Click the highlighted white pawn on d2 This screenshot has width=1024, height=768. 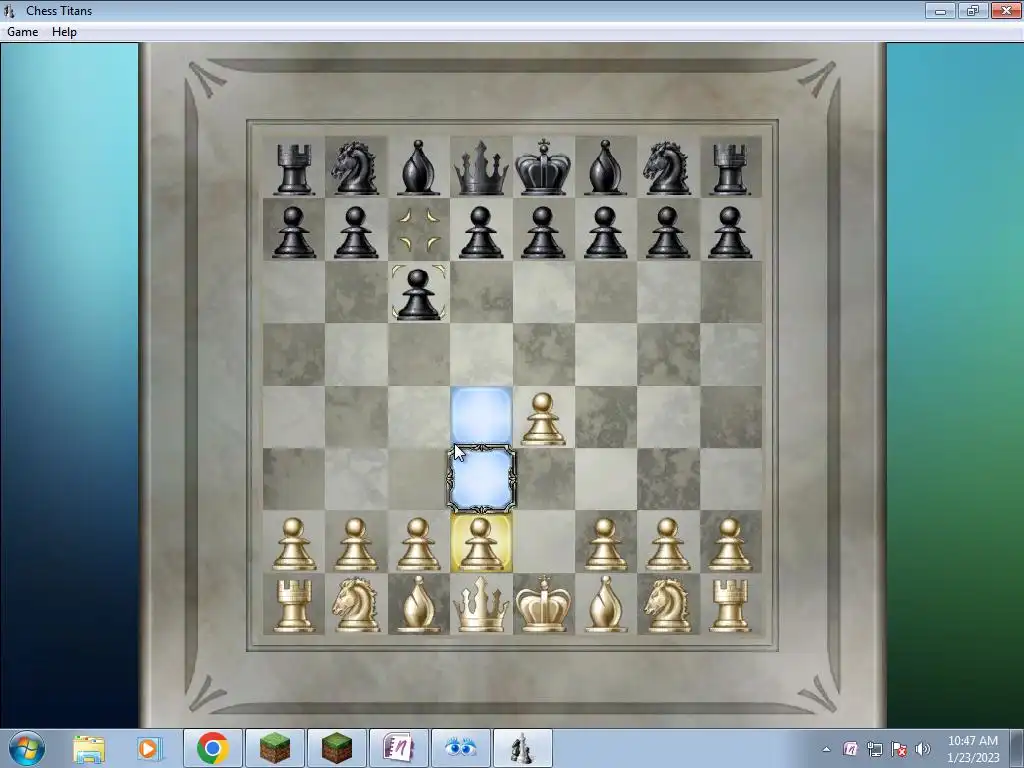481,543
